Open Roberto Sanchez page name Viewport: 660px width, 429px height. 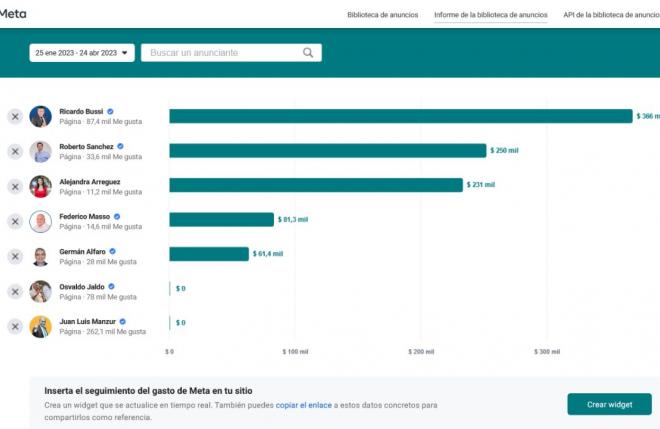[86, 147]
